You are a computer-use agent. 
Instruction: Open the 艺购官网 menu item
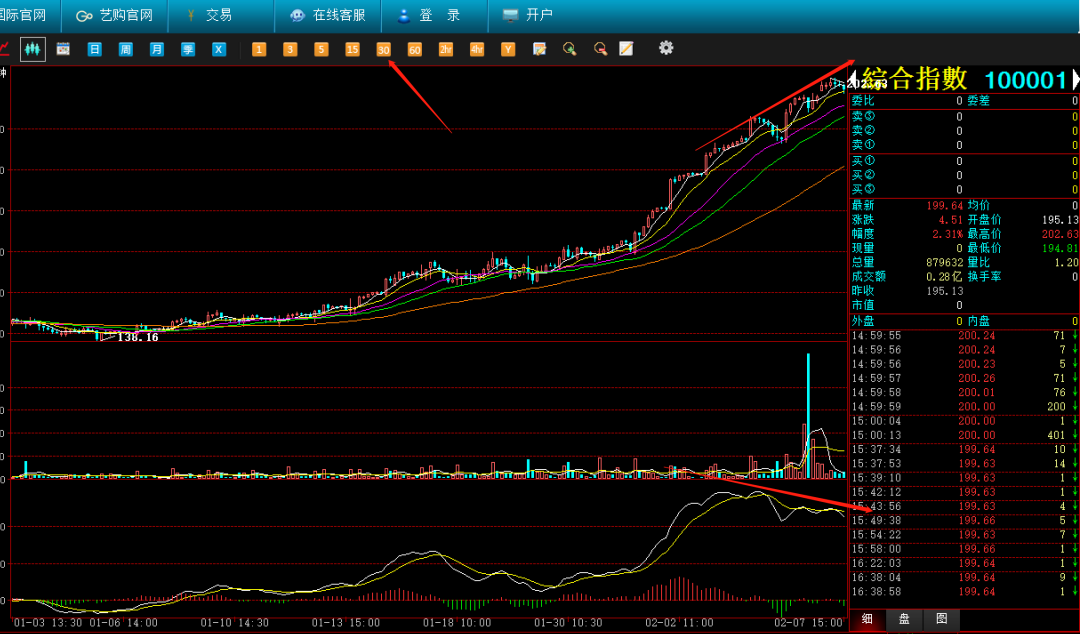(115, 16)
